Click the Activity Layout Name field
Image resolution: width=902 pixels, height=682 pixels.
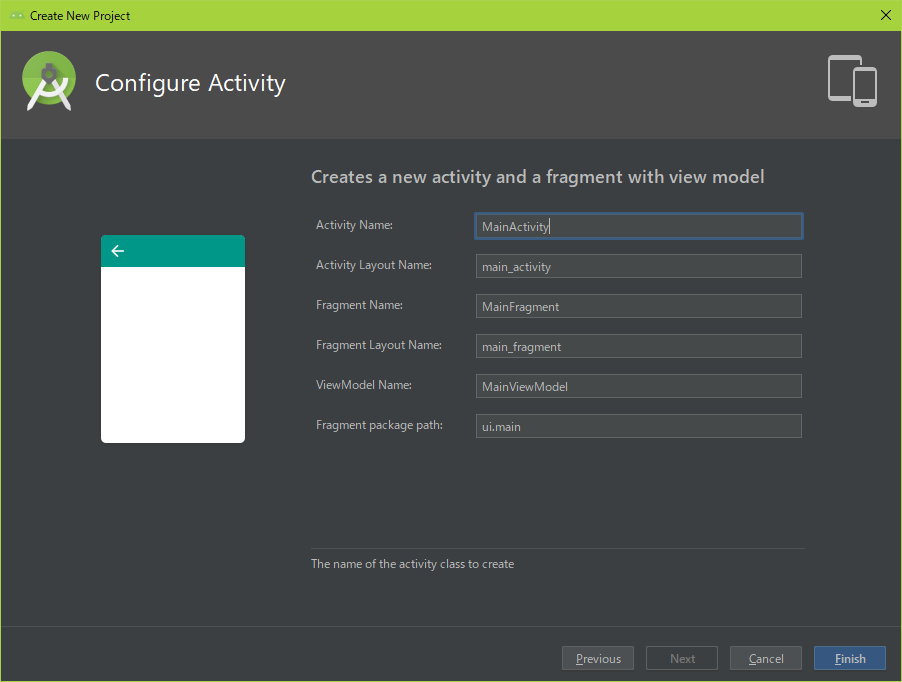[639, 266]
